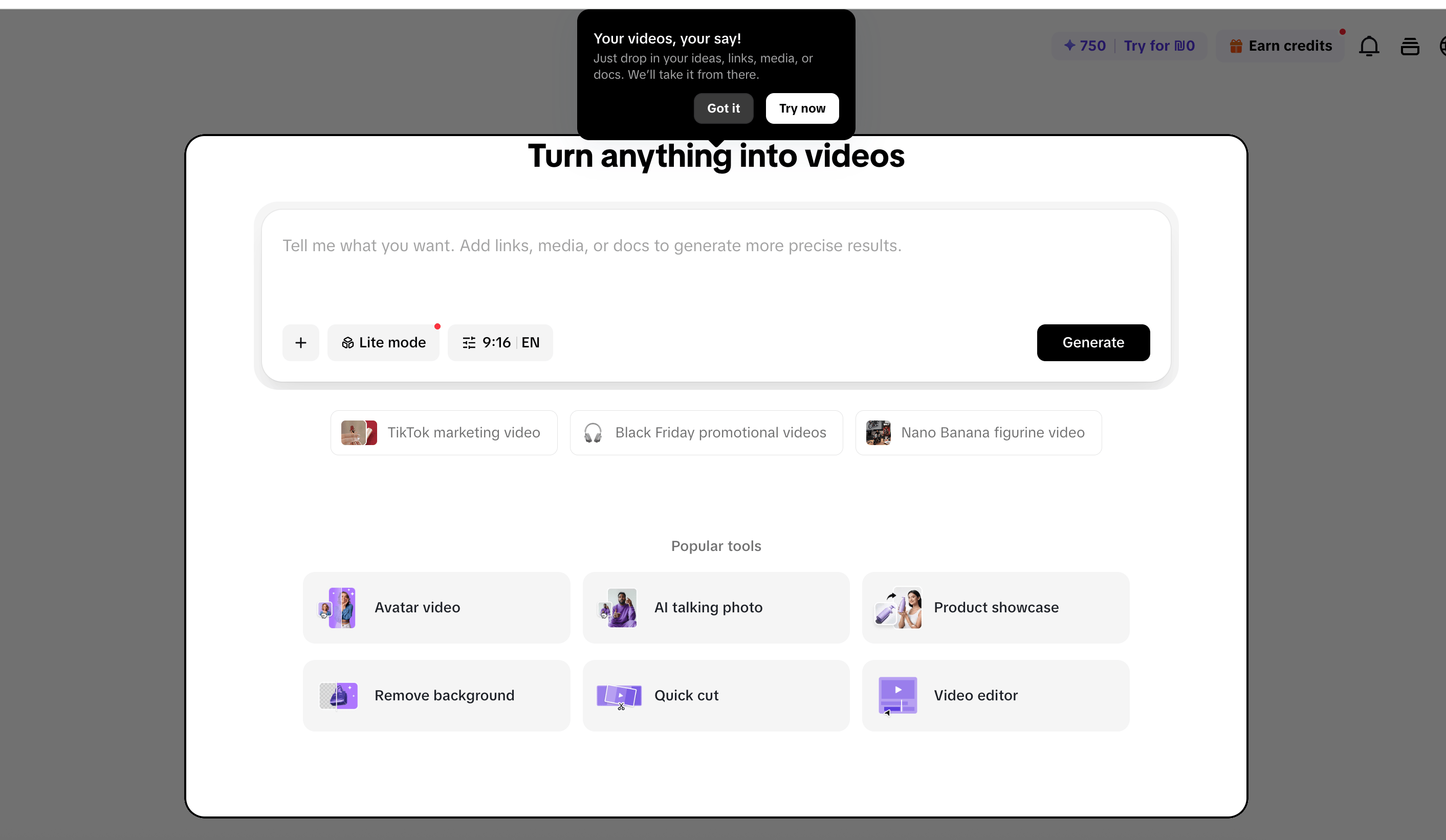Viewport: 1446px width, 840px height.
Task: Click the Avatar video tool icon
Action: [x=338, y=608]
